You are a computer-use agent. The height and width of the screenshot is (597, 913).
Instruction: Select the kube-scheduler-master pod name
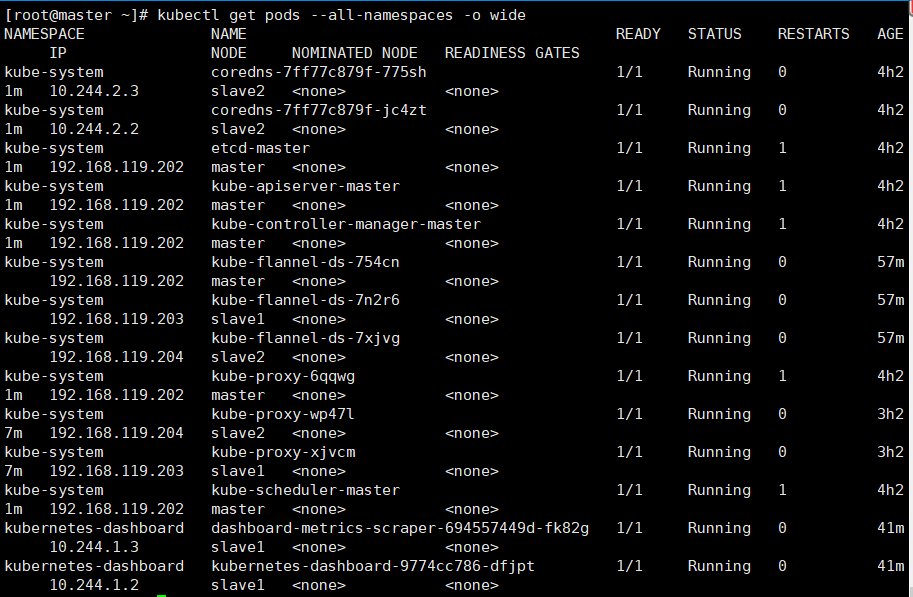pos(306,490)
